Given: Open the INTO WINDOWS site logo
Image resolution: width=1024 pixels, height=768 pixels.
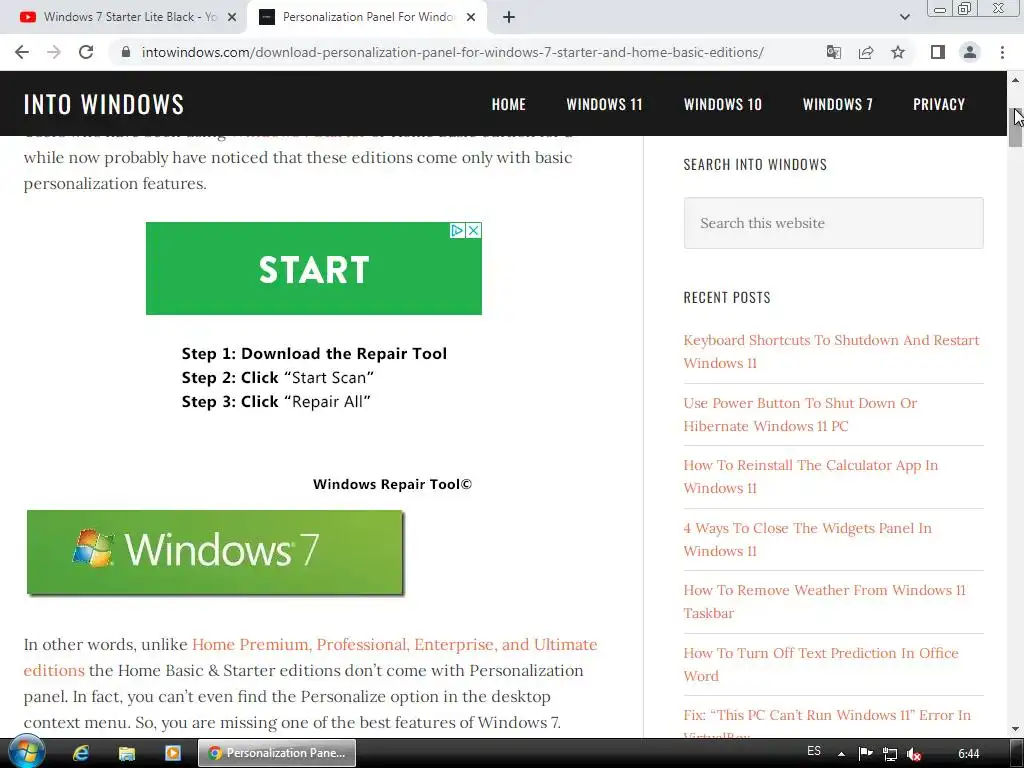Looking at the screenshot, I should 104,104.
